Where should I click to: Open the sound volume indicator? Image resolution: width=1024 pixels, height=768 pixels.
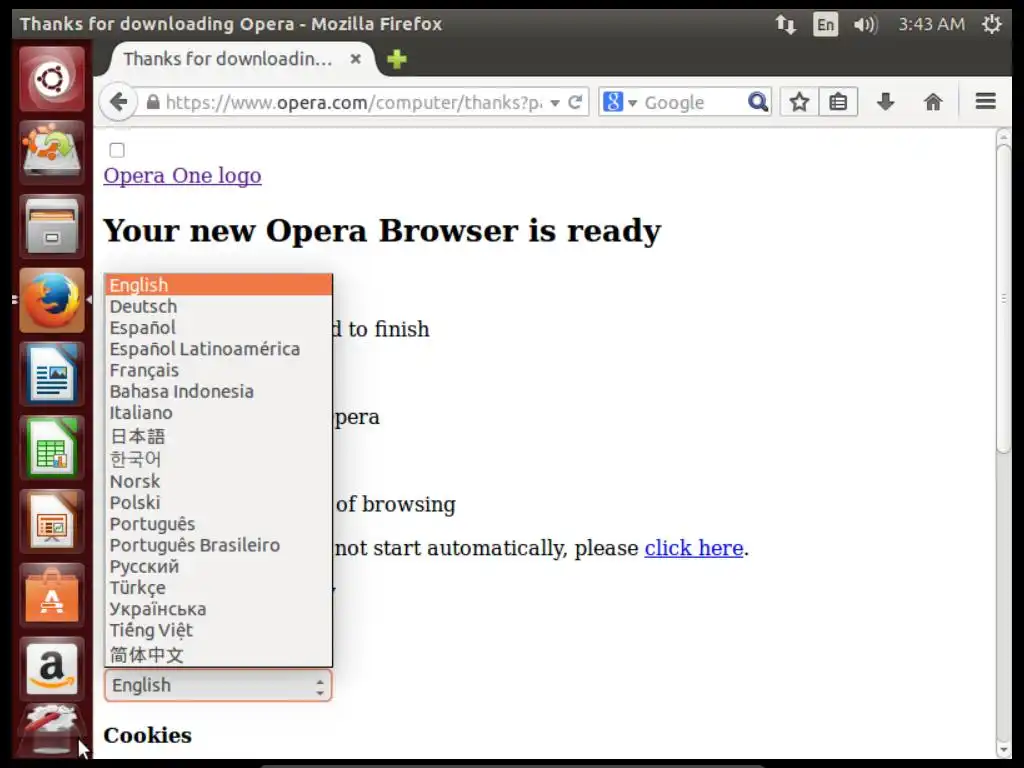click(865, 25)
